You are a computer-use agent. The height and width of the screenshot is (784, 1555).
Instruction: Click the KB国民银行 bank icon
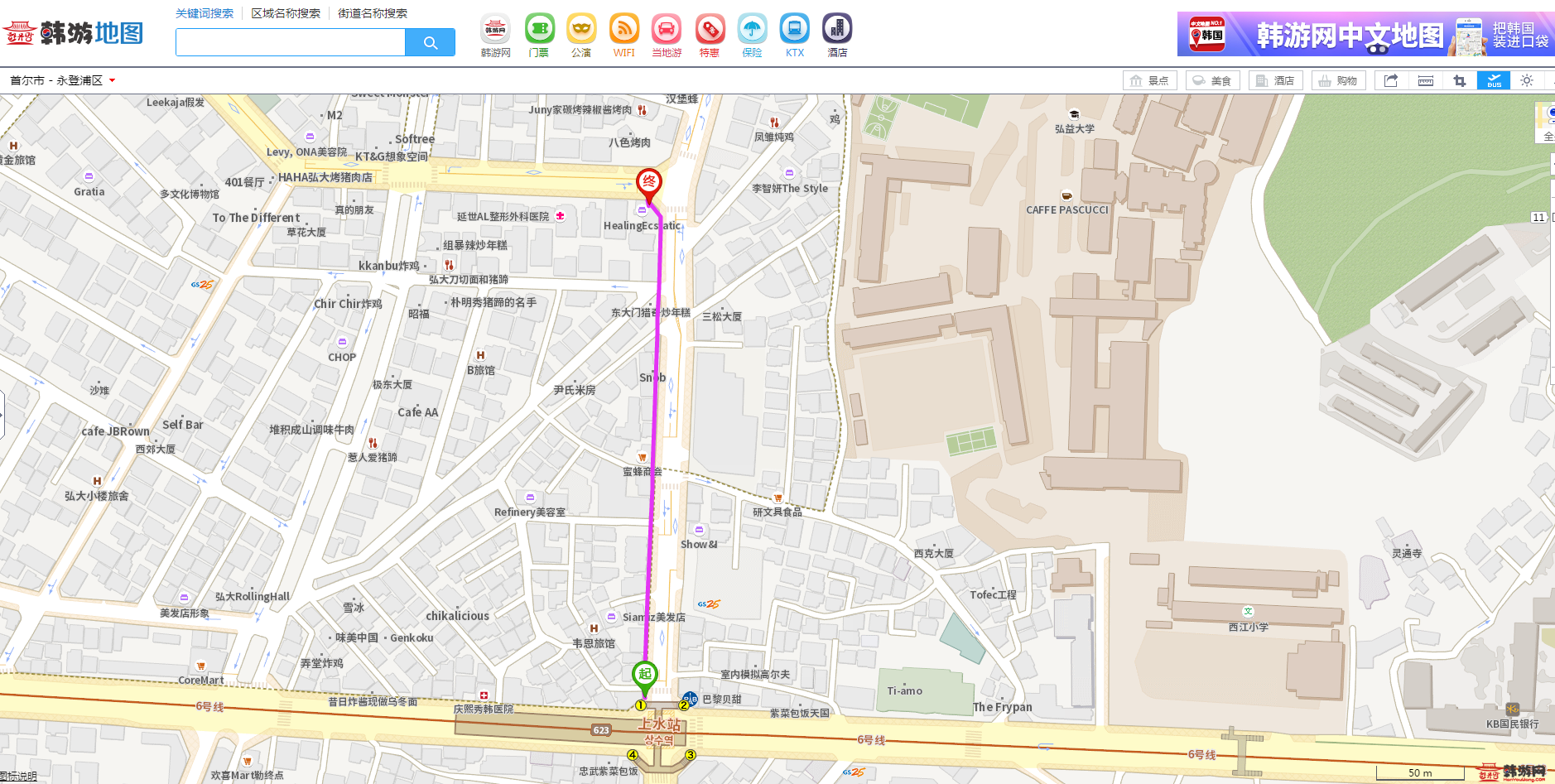click(1512, 709)
